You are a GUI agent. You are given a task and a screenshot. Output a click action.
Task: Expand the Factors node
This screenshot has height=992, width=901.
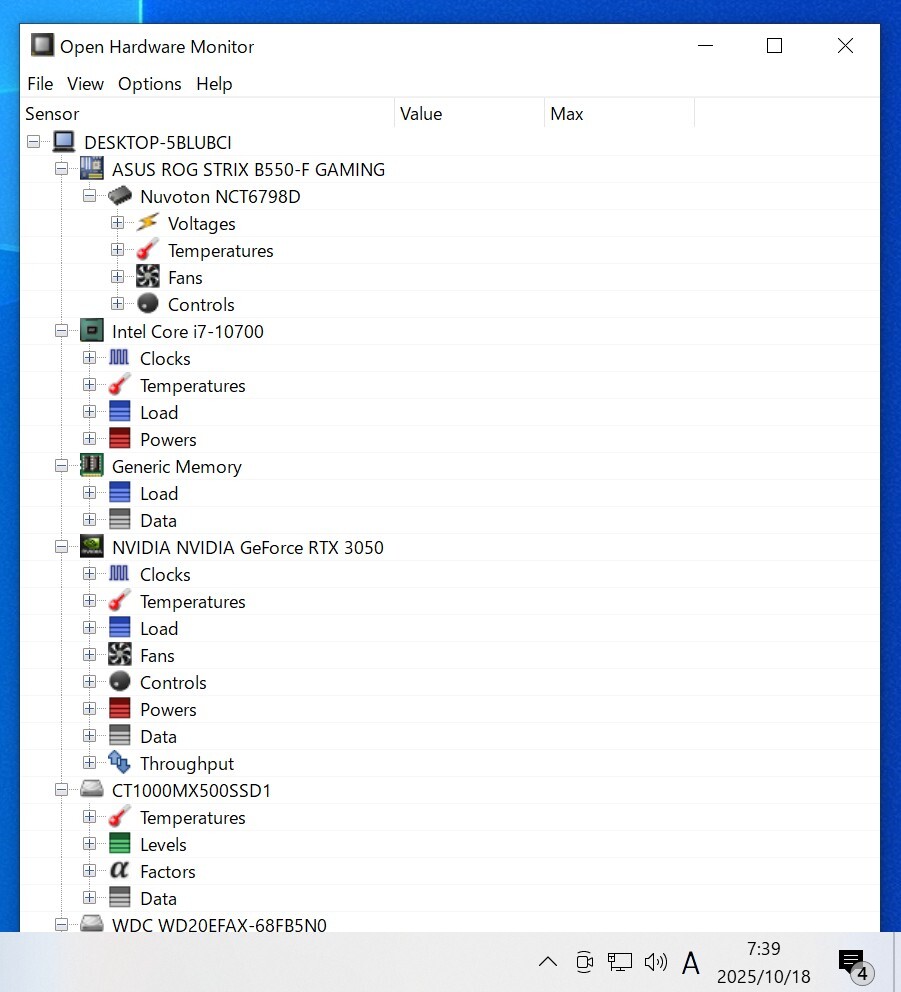[89, 871]
